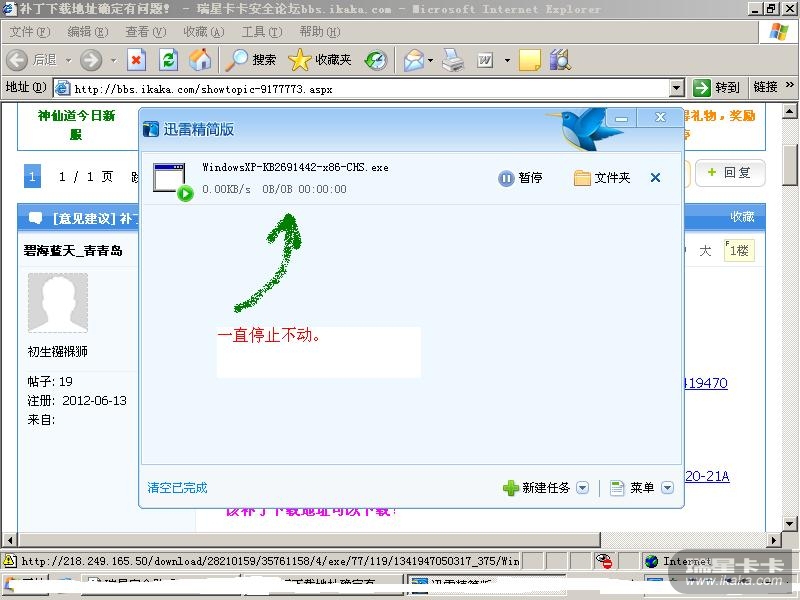800x600 pixels.
Task: Click the Edit with Word icon
Action: click(485, 60)
